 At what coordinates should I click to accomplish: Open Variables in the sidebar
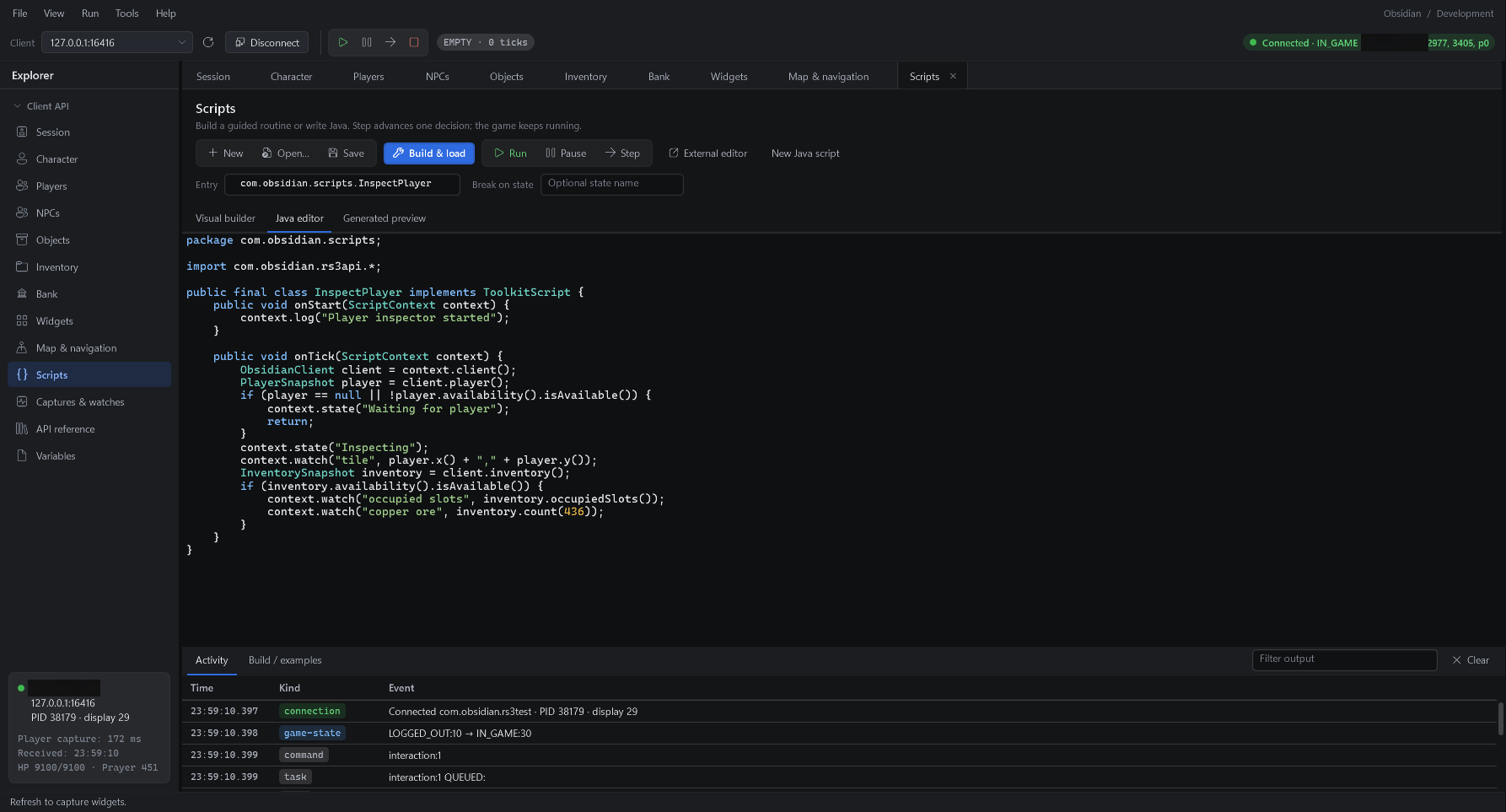[89, 456]
